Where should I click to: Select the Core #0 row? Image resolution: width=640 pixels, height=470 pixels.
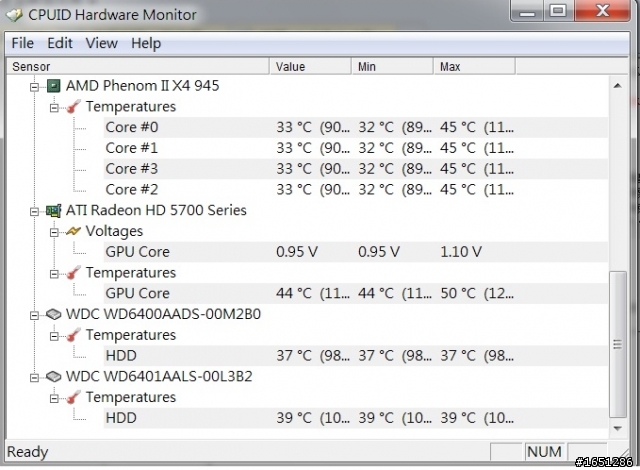click(356, 127)
